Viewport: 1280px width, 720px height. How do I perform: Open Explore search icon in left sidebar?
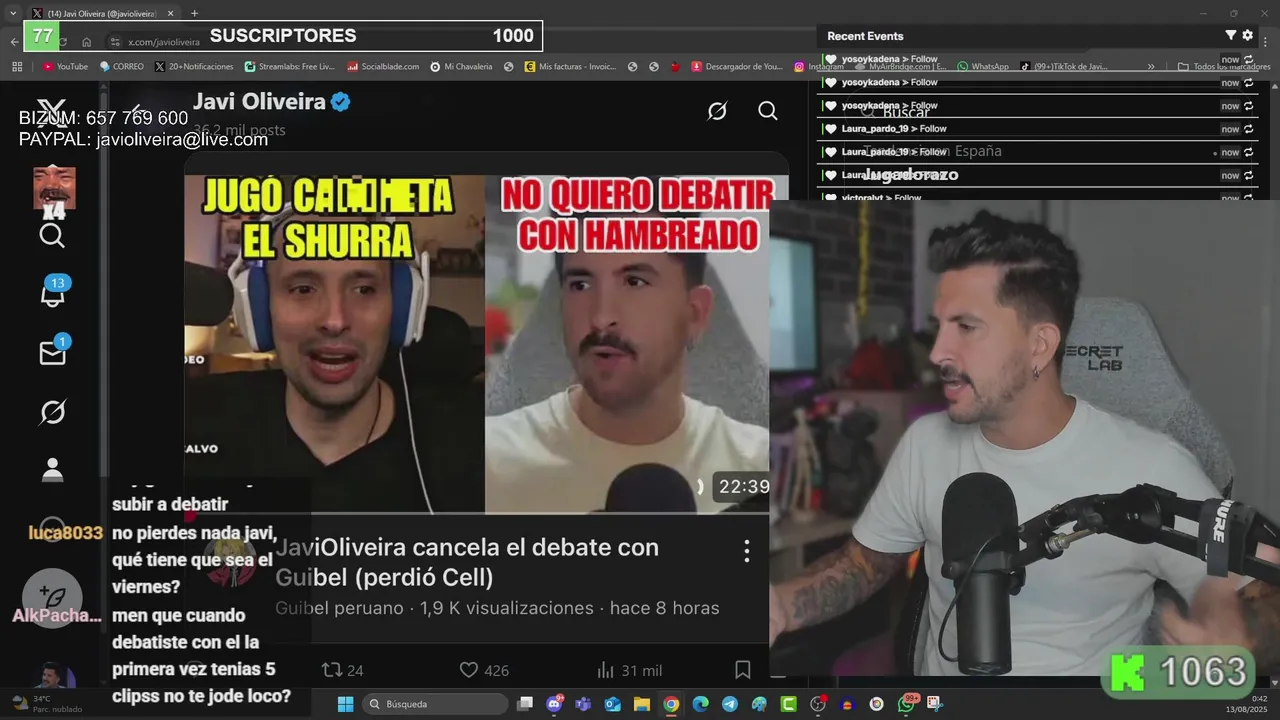coord(52,236)
